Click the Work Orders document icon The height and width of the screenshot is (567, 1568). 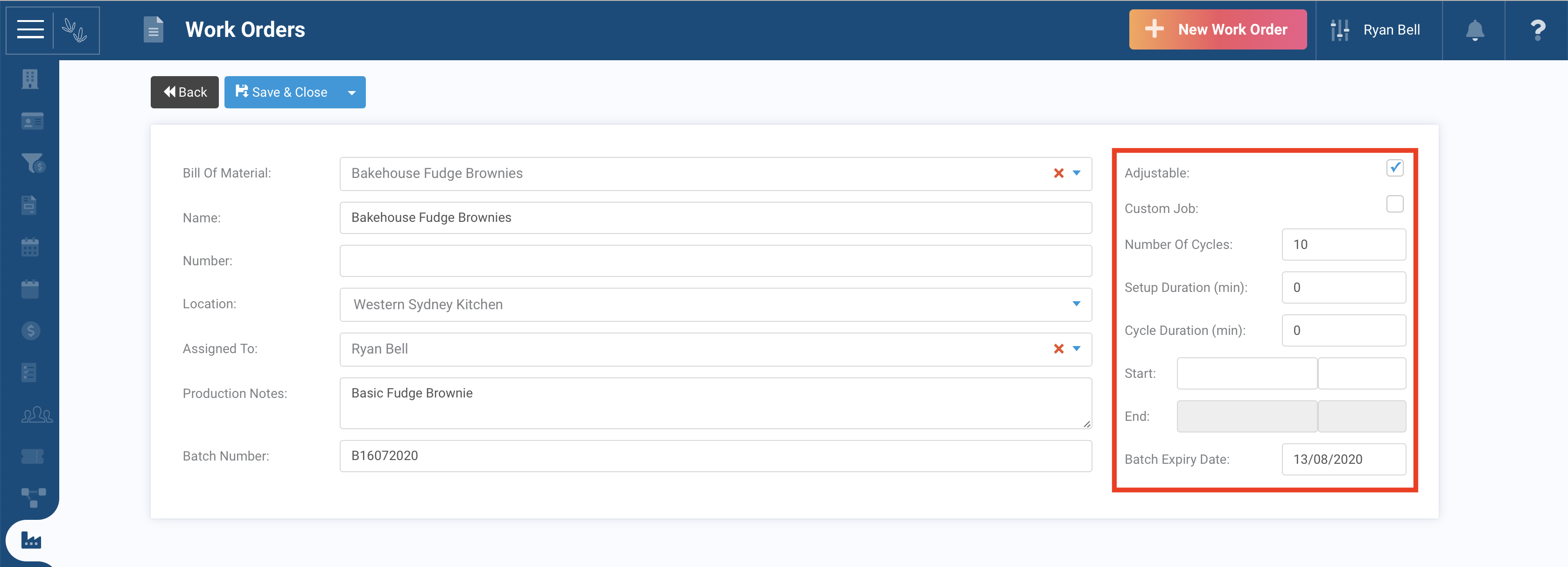[154, 30]
